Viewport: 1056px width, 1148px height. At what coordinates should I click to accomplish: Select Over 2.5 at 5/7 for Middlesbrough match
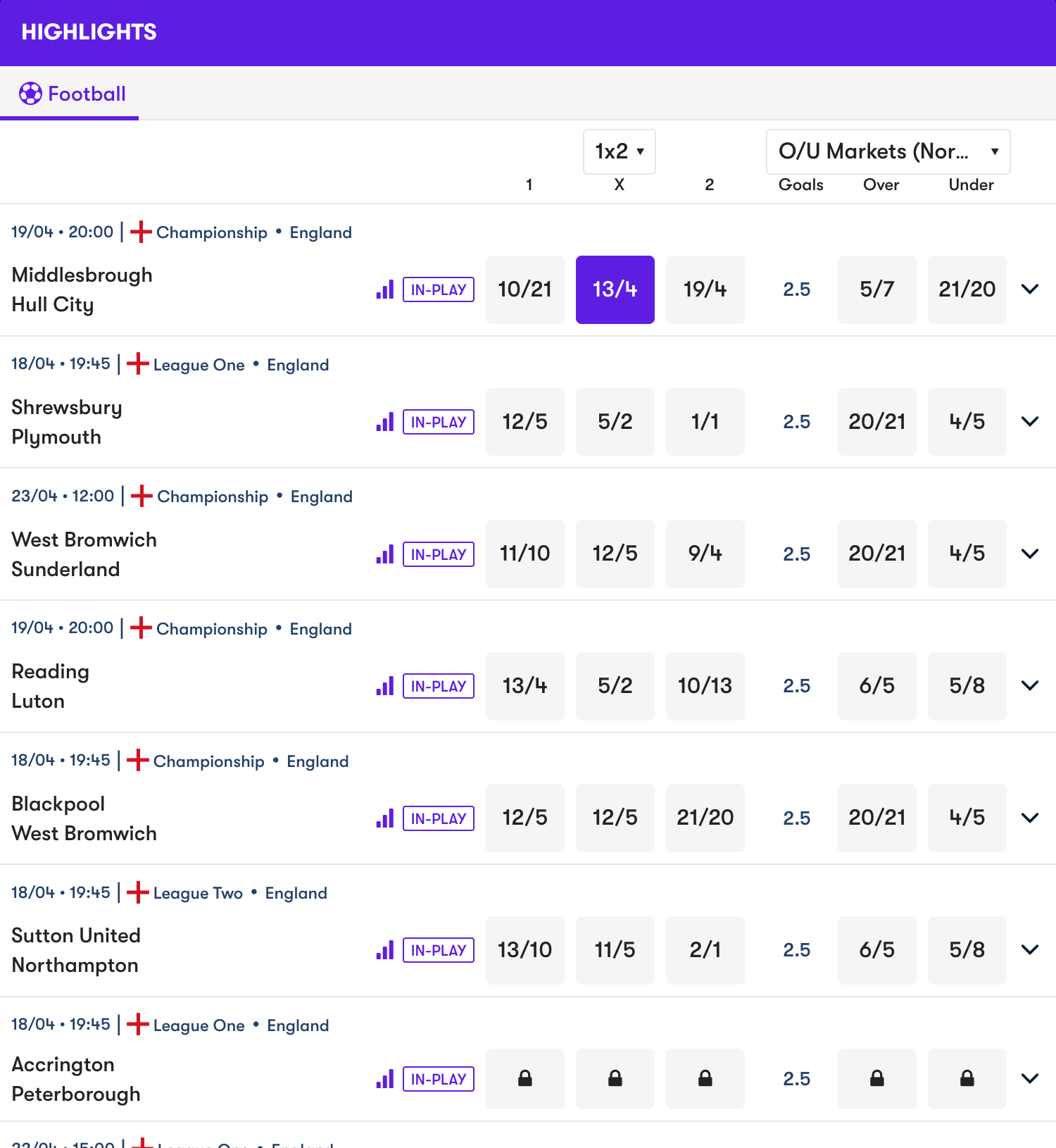[877, 289]
